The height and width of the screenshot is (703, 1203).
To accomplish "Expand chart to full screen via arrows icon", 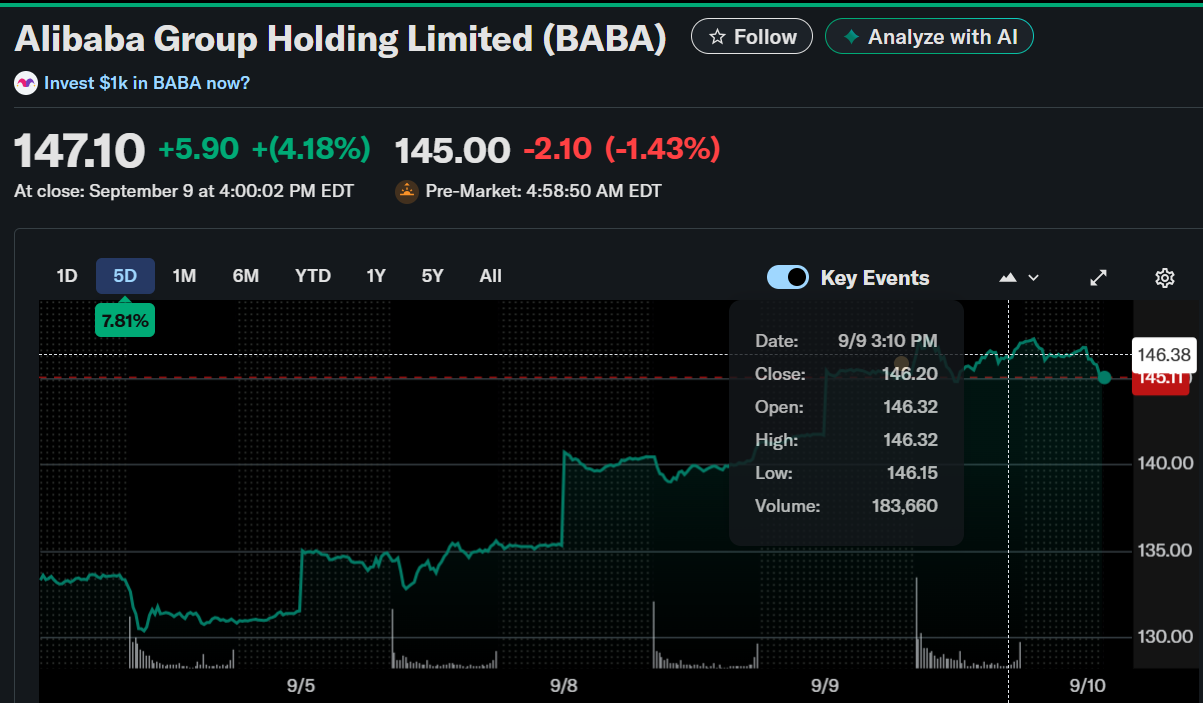I will coord(1098,278).
